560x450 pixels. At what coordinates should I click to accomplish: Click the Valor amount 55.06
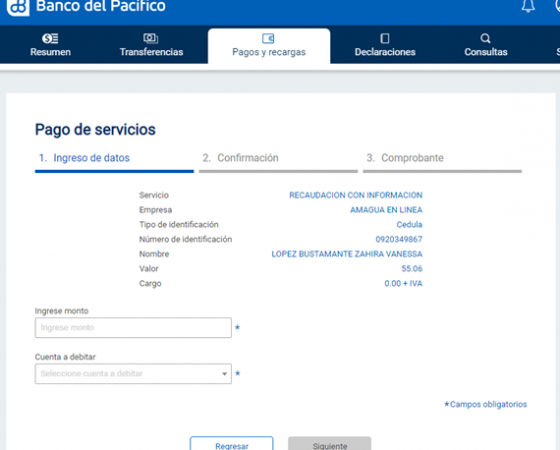(x=412, y=269)
